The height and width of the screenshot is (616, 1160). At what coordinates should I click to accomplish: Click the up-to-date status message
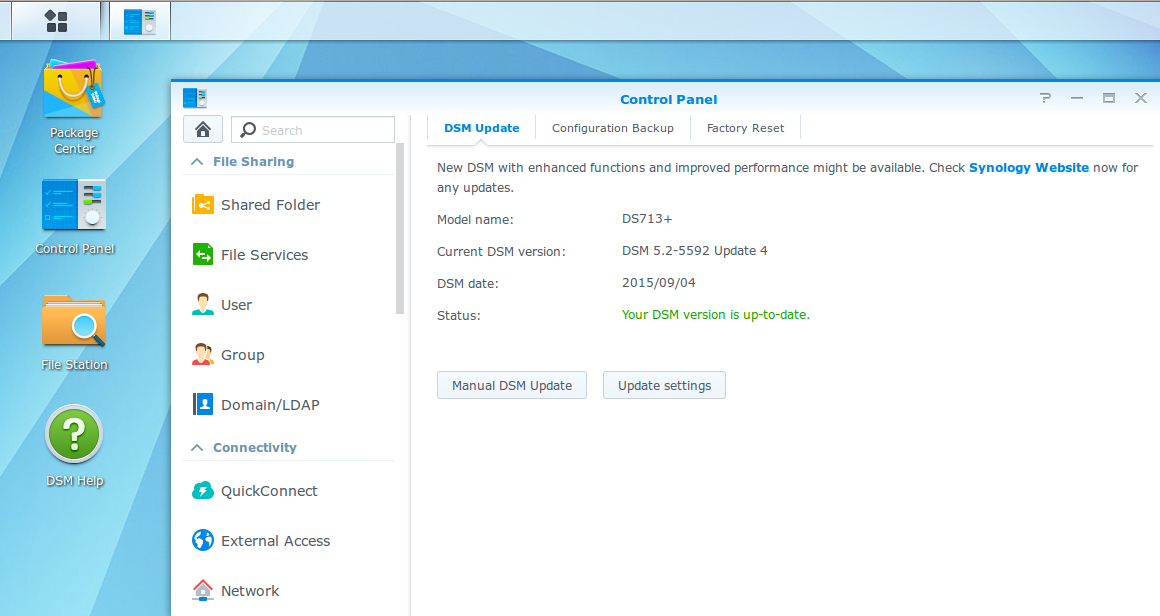[715, 315]
